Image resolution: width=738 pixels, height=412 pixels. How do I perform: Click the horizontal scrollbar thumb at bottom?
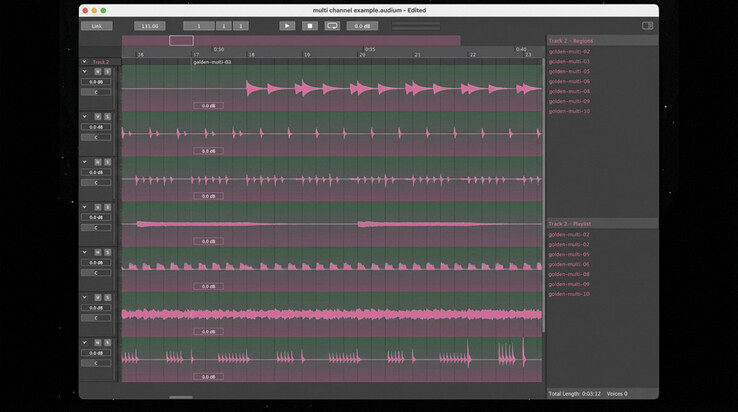coord(181,397)
